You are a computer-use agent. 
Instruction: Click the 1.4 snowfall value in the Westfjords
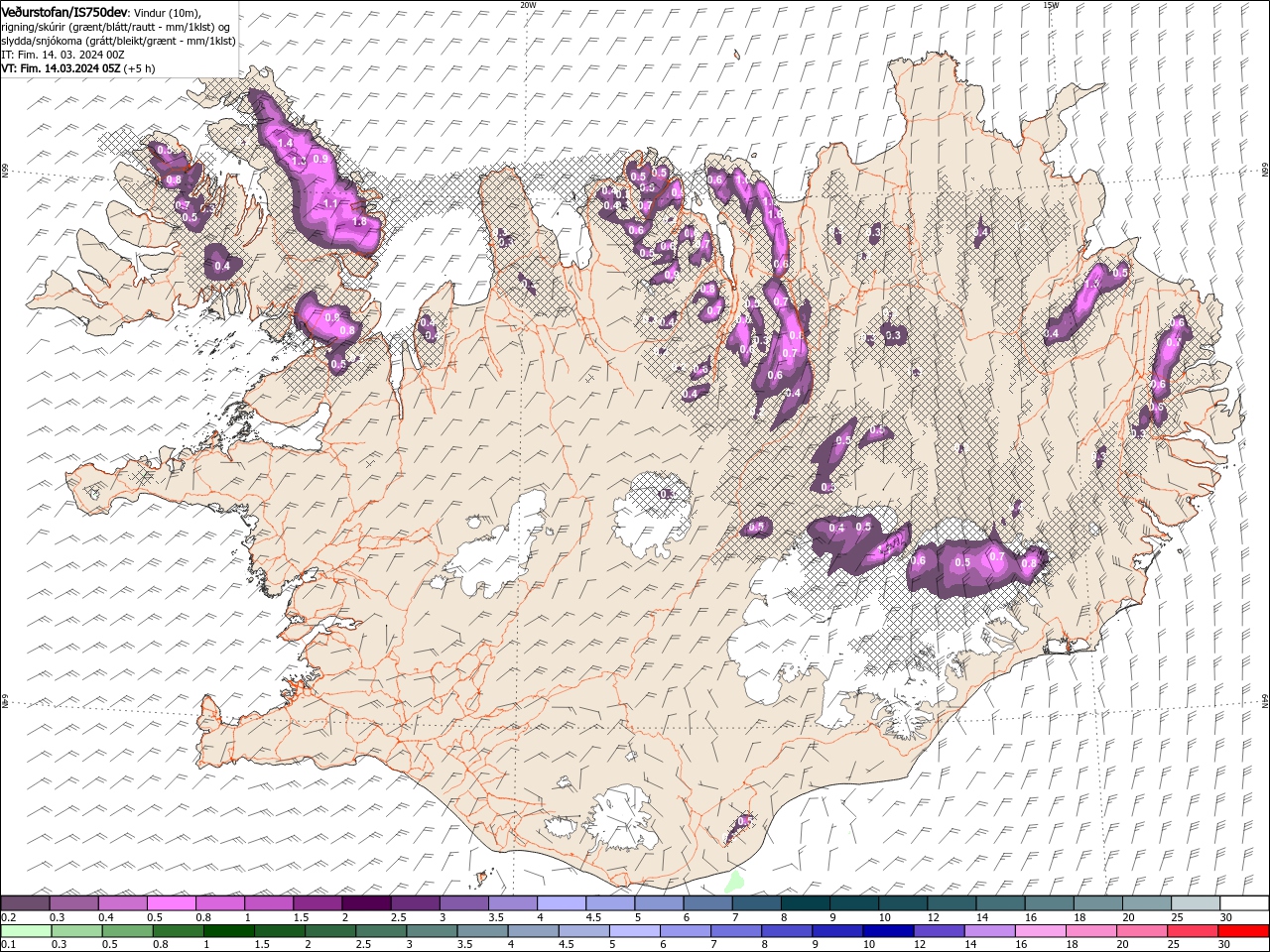[x=286, y=144]
